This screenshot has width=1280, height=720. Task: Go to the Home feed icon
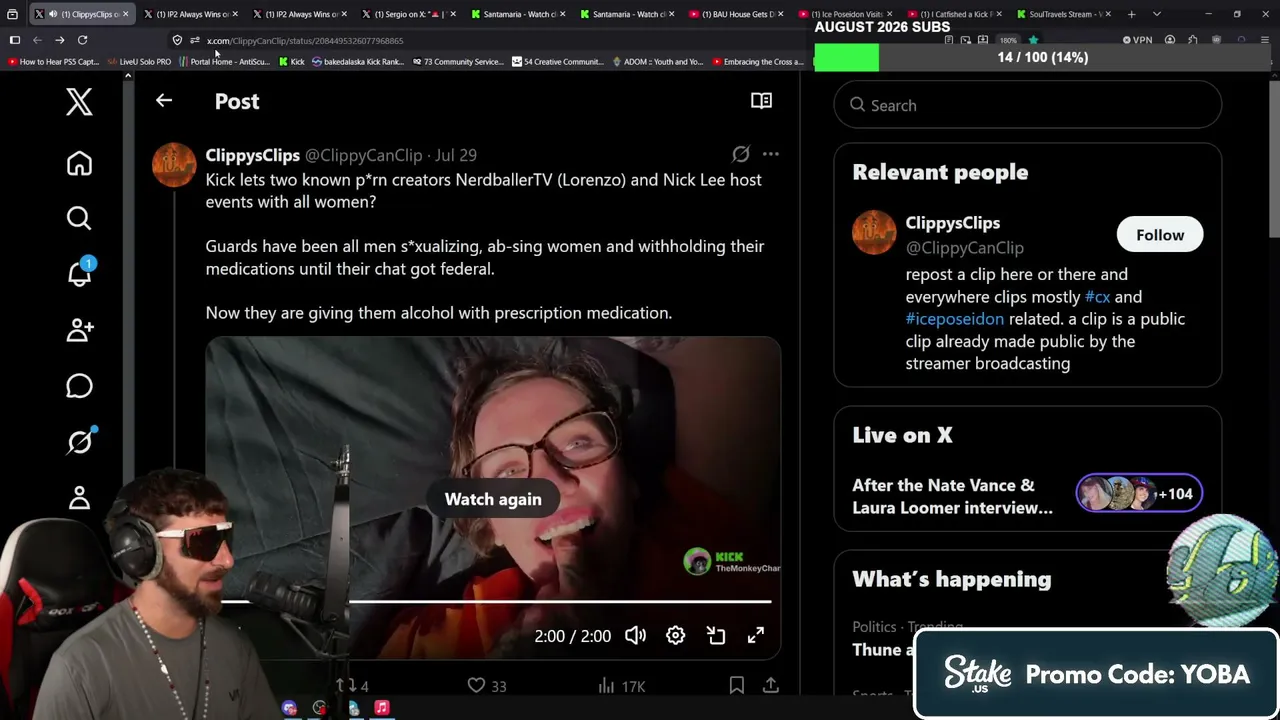point(79,163)
